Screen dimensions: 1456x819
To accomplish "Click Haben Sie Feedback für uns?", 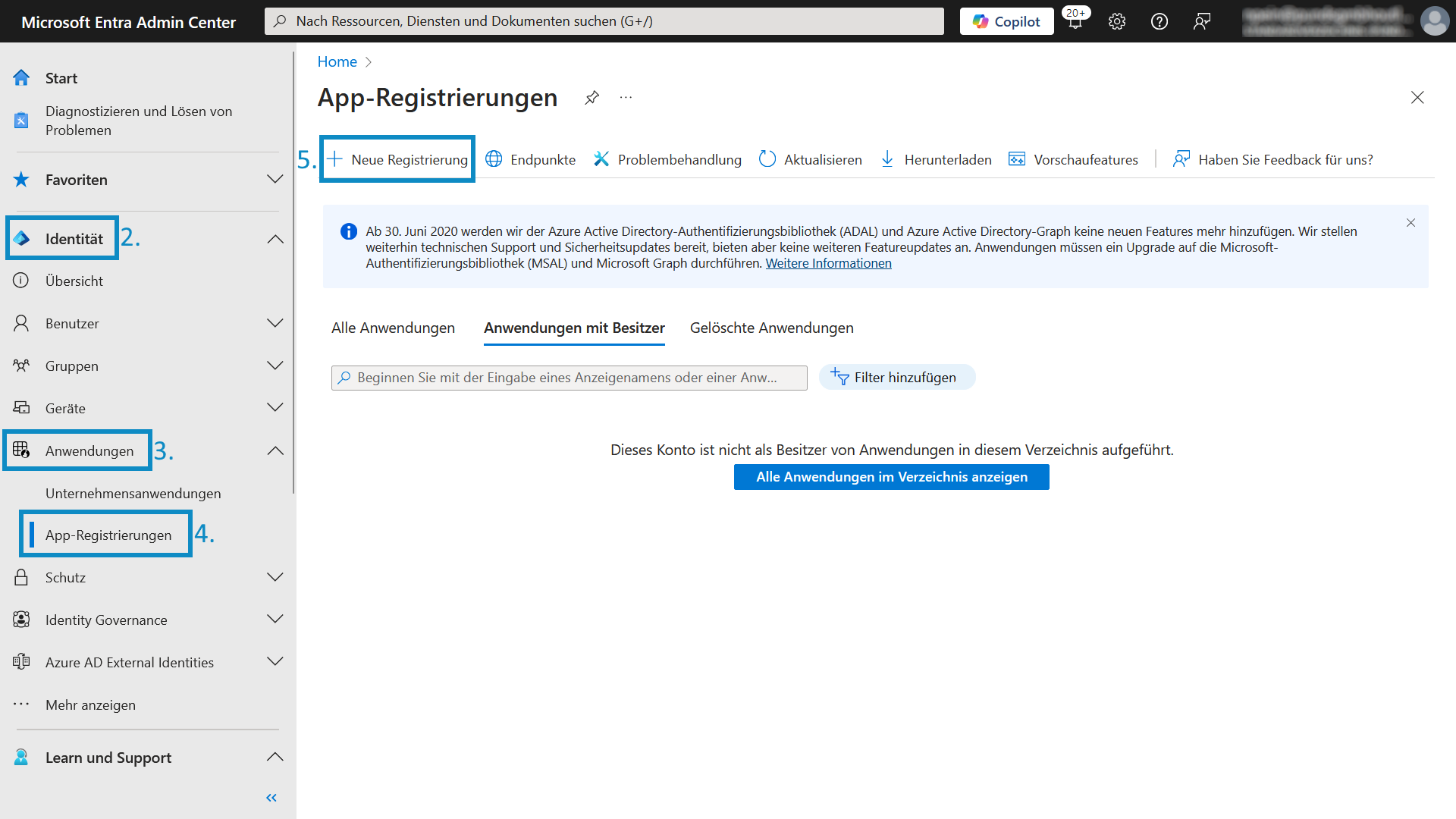I will tap(1272, 159).
